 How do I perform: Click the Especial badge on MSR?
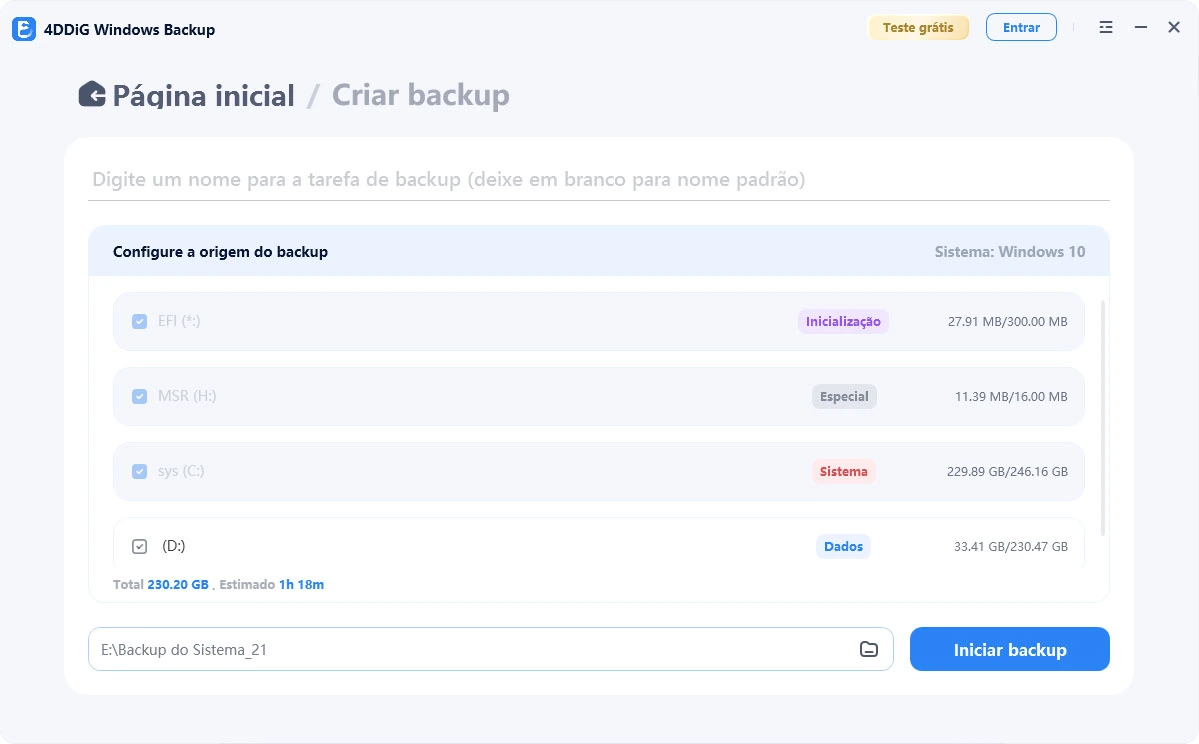pyautogui.click(x=843, y=396)
